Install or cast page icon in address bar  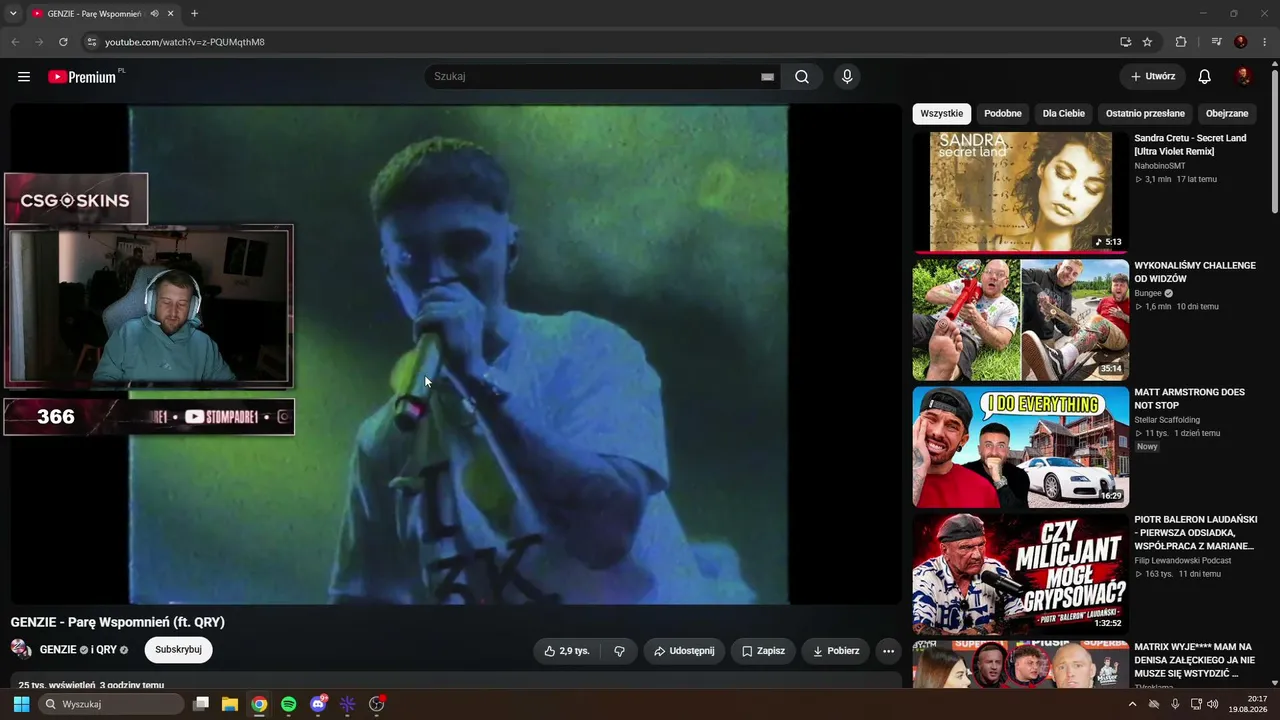(1125, 42)
